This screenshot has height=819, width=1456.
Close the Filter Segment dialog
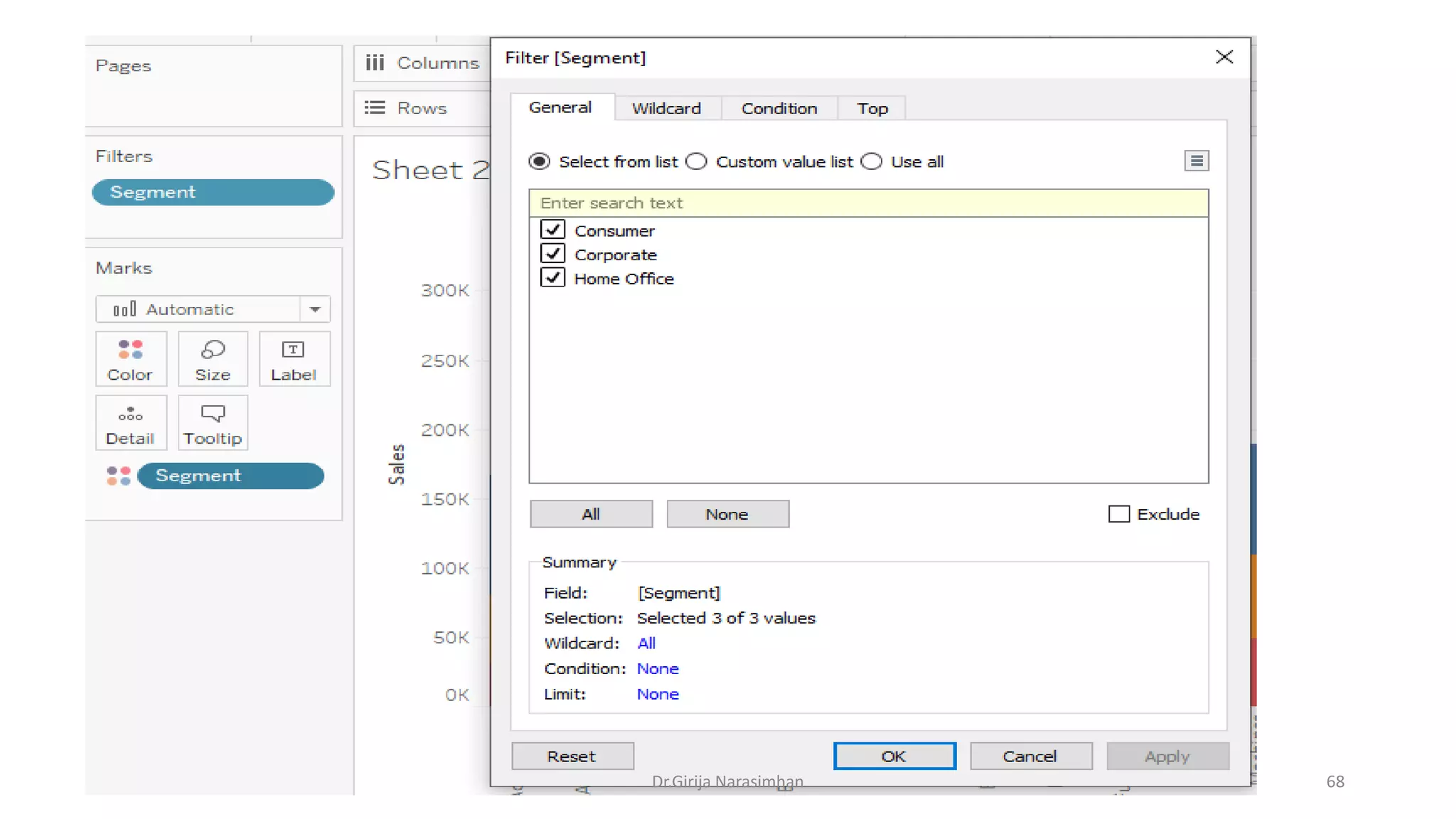pos(1224,58)
